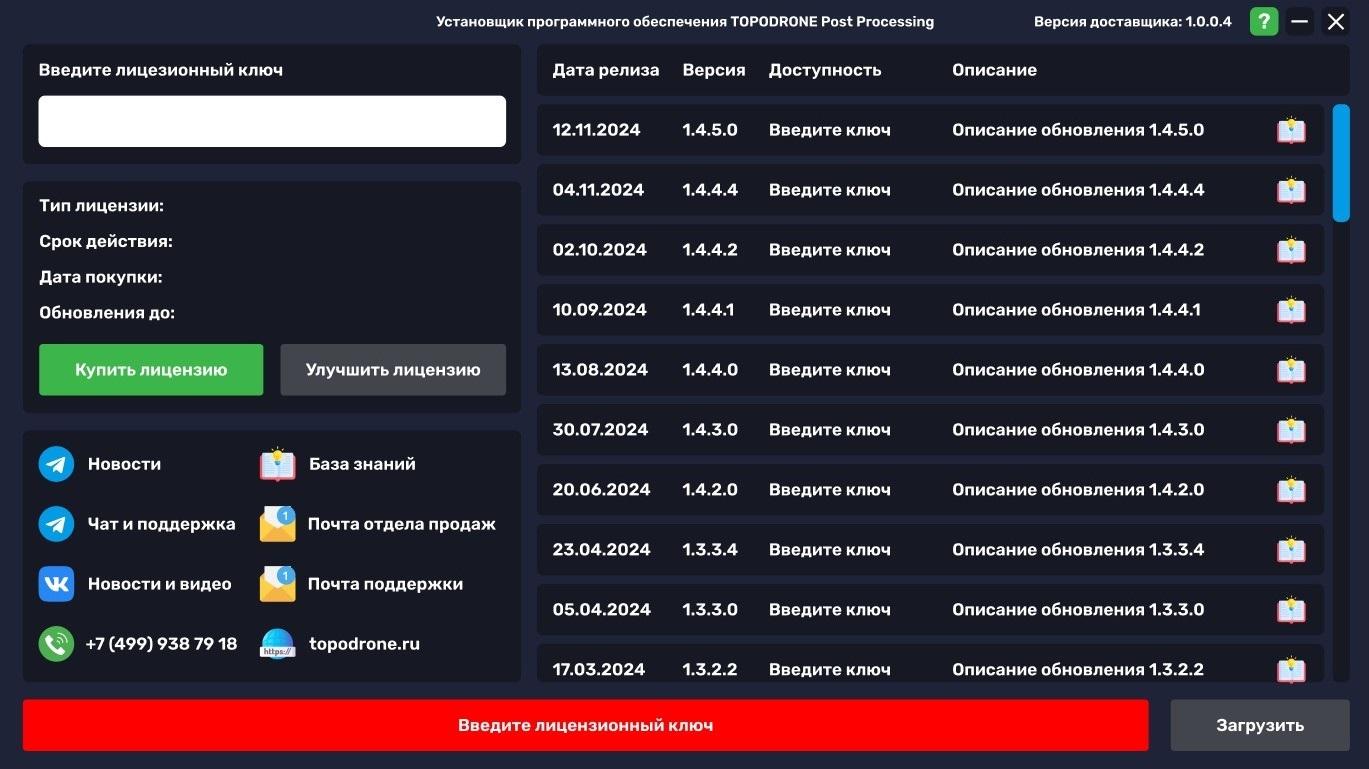Click the База знаний book icon
Screen dimensions: 1369x769
(x=278, y=464)
